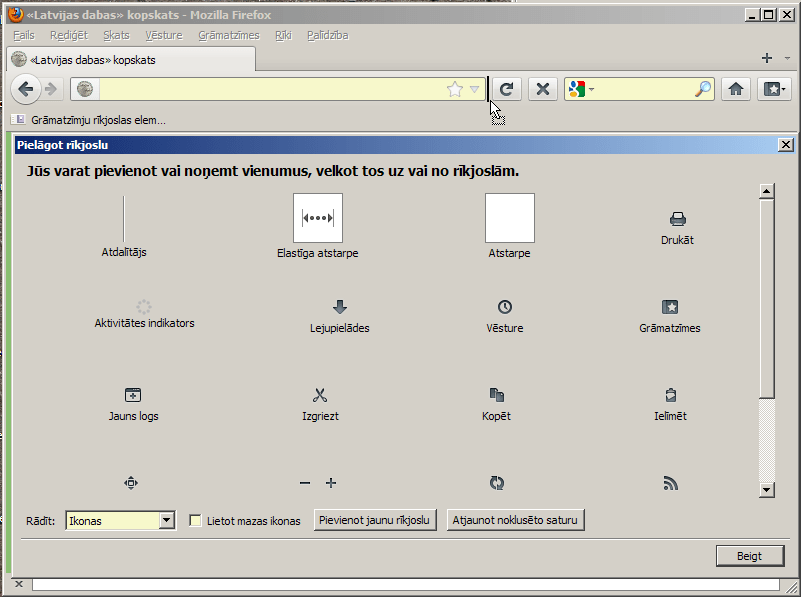Viewport: 801px width, 597px height.
Task: Open the Fails menu
Action: coord(24,35)
